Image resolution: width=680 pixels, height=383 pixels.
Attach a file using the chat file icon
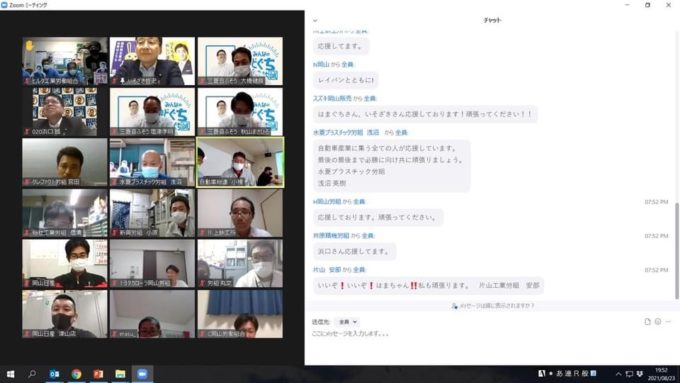click(x=647, y=321)
